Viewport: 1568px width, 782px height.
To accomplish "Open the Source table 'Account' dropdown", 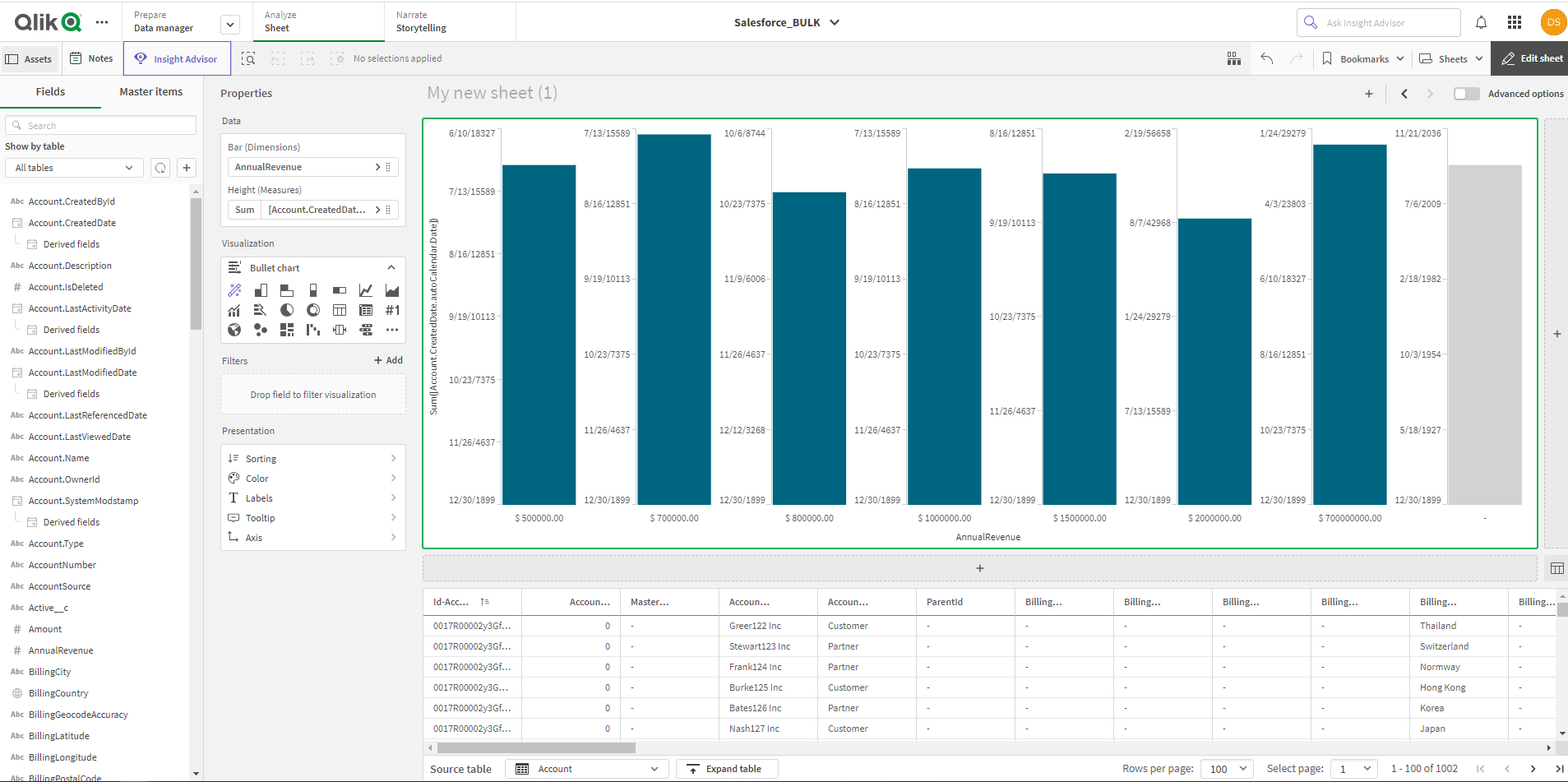I will tap(585, 768).
